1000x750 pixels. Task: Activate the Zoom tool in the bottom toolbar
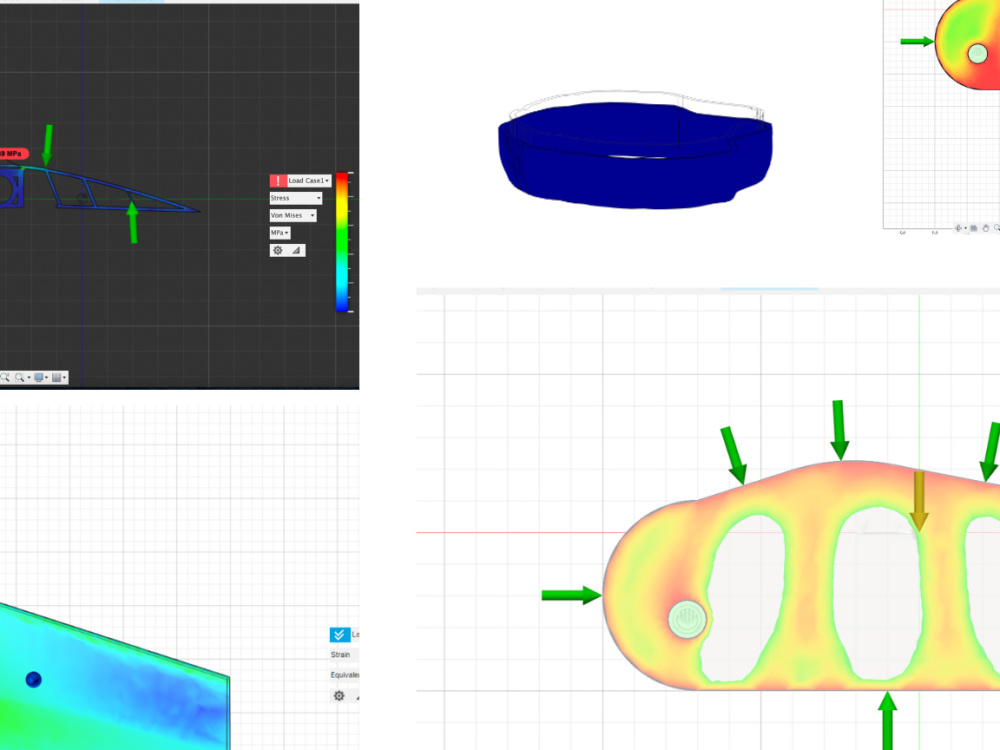(19, 377)
